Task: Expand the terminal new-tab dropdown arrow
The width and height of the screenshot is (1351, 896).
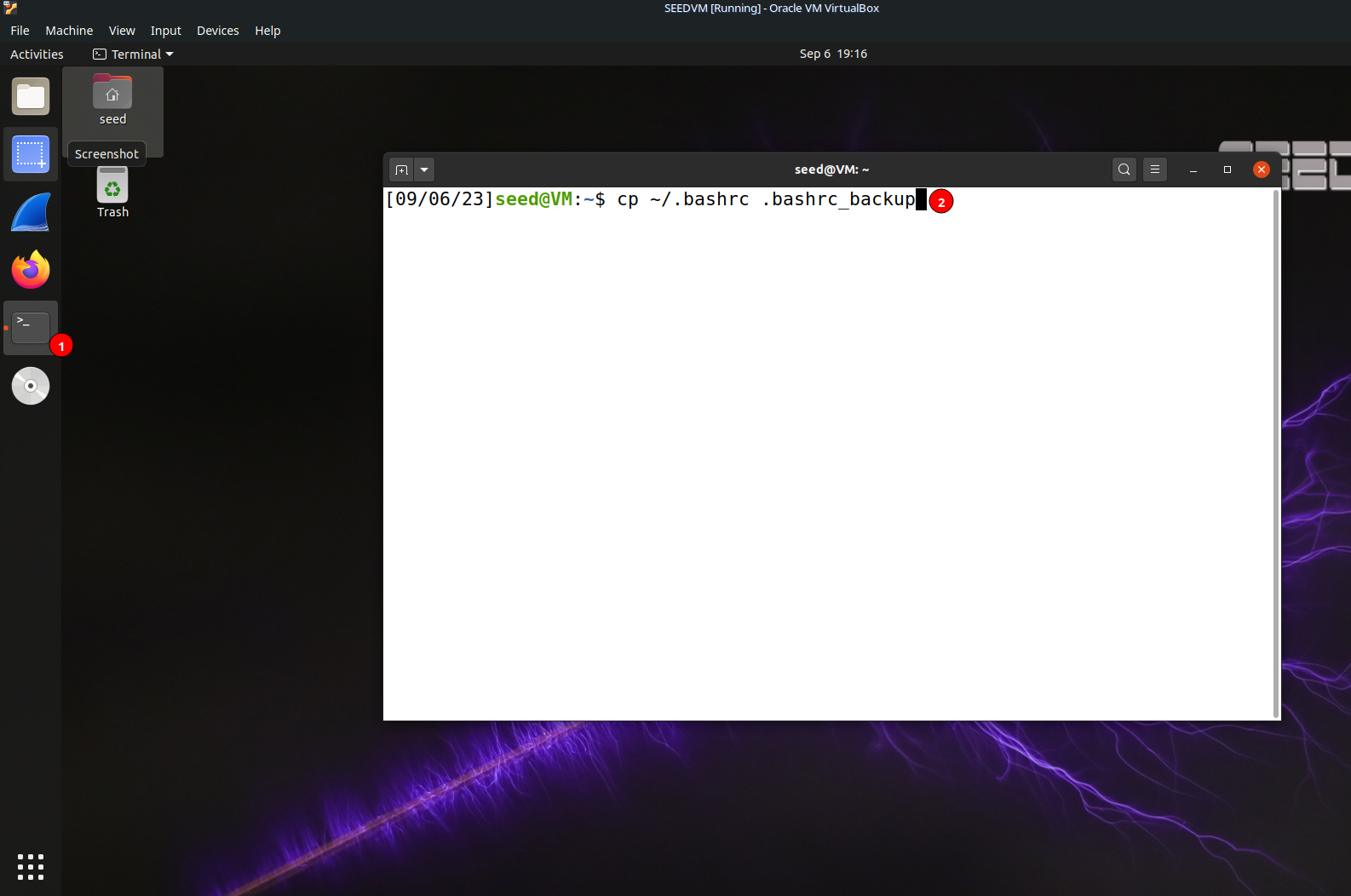Action: pos(424,169)
